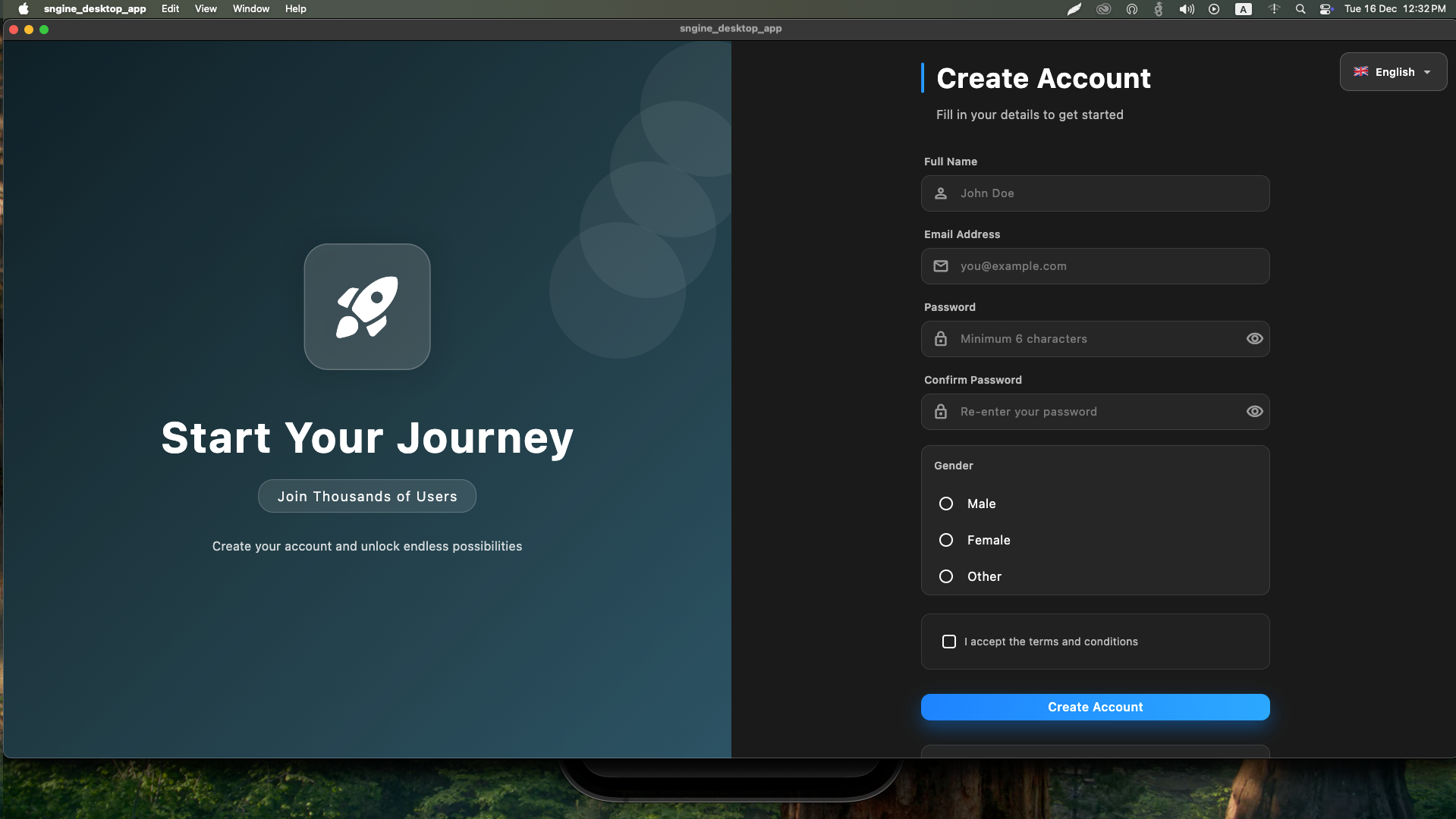This screenshot has height=819, width=1456.
Task: Check the terms and conditions checkbox
Action: [x=948, y=642]
